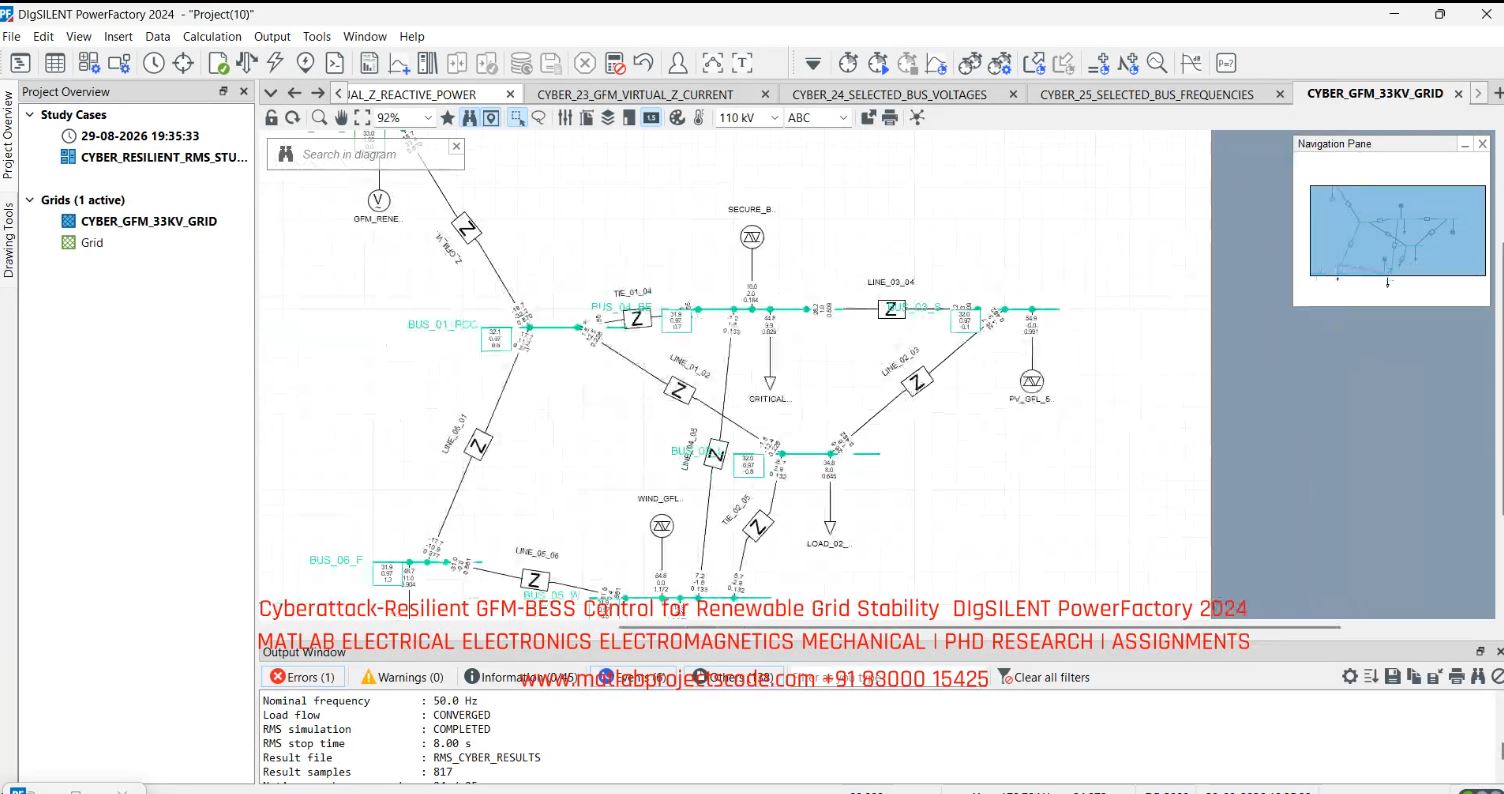Click Output Window settings gear icon

click(1350, 677)
